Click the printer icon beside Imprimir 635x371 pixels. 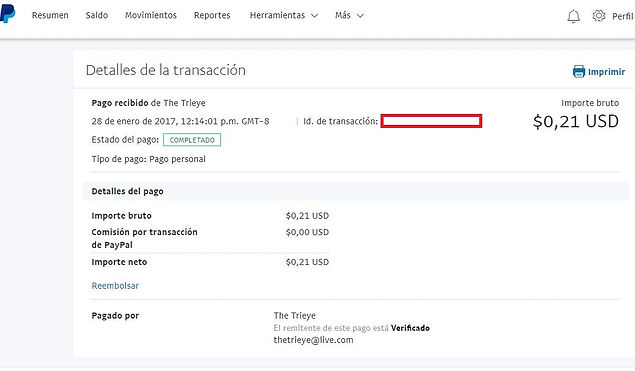tap(579, 72)
